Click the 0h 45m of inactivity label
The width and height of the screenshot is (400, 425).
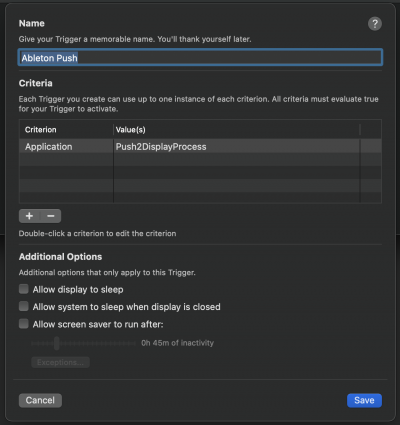177,343
